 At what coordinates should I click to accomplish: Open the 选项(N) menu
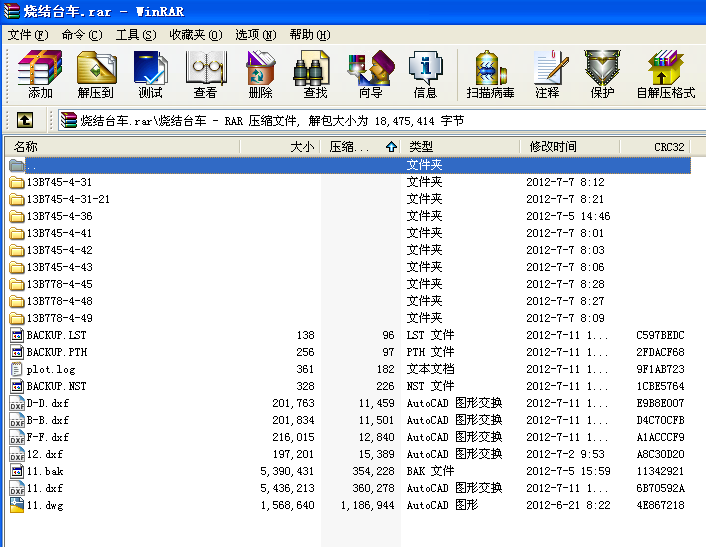(x=256, y=35)
